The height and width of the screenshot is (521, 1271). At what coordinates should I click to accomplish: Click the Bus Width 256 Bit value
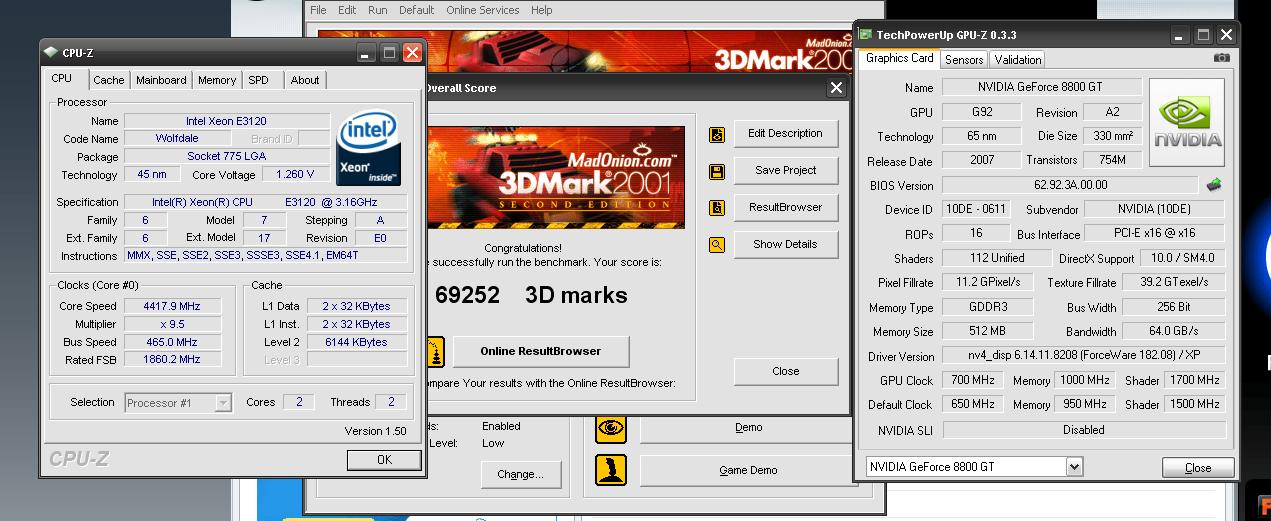1174,307
